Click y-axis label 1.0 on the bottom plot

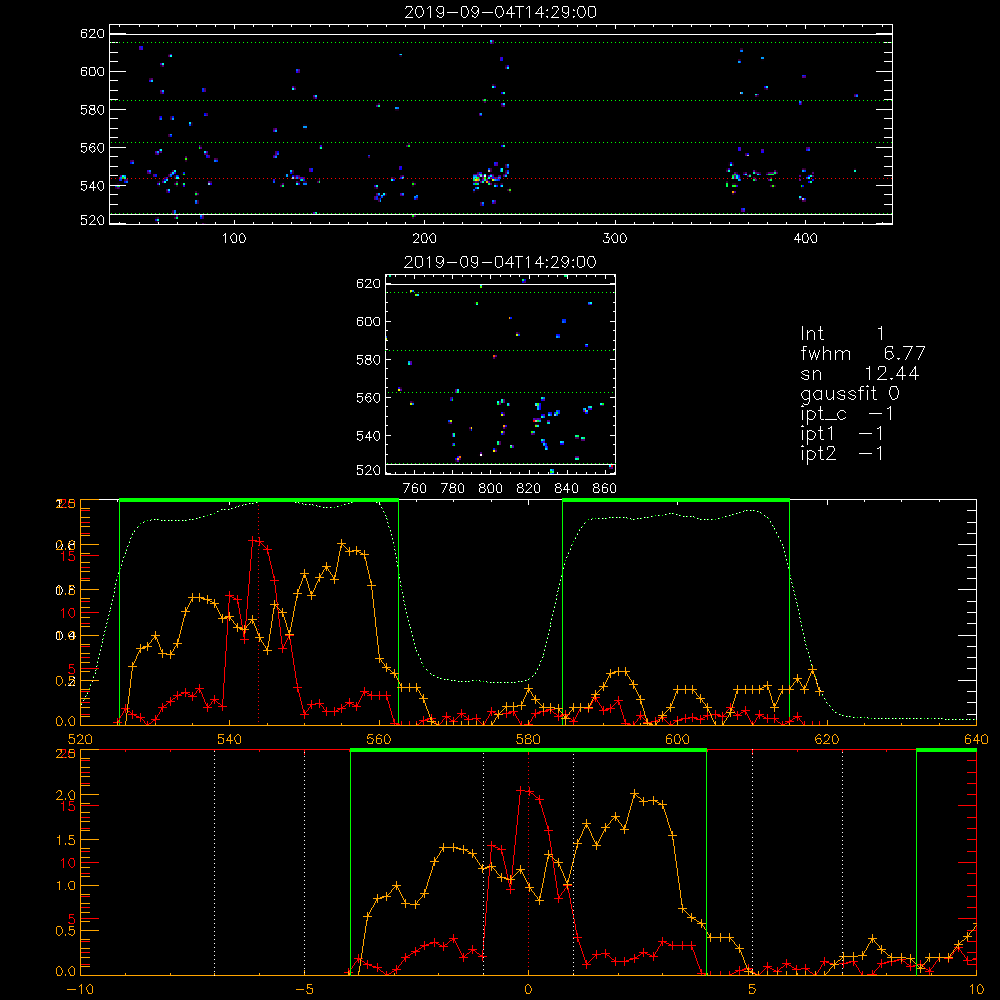[x=66, y=885]
